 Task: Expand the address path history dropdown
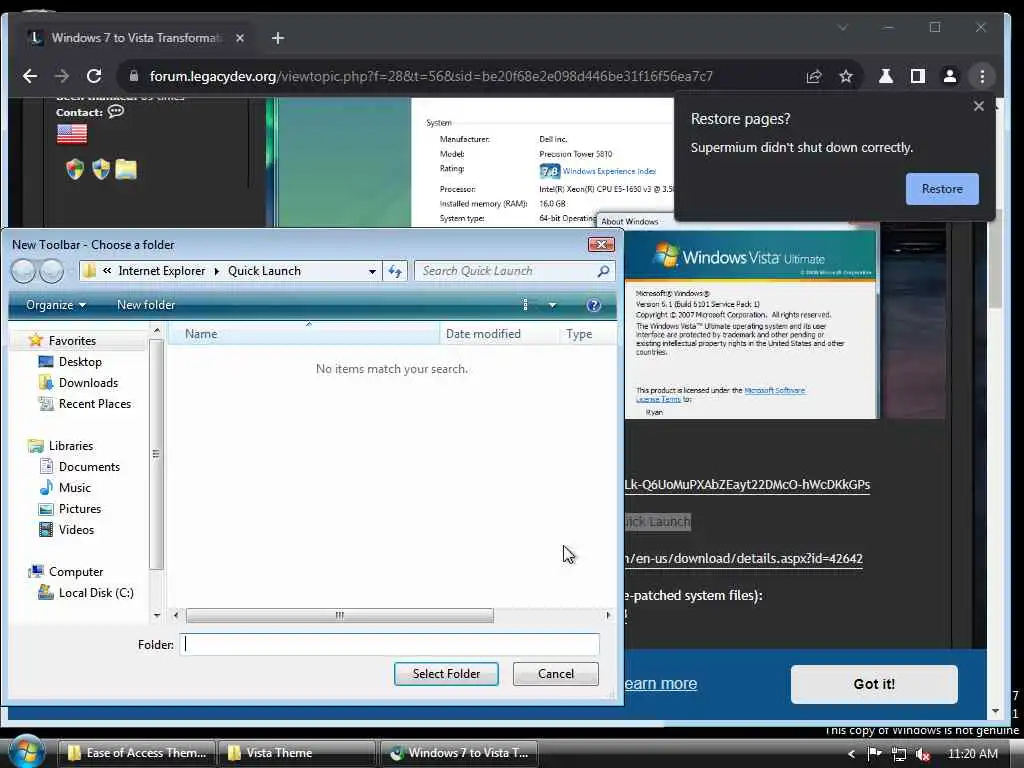[372, 271]
